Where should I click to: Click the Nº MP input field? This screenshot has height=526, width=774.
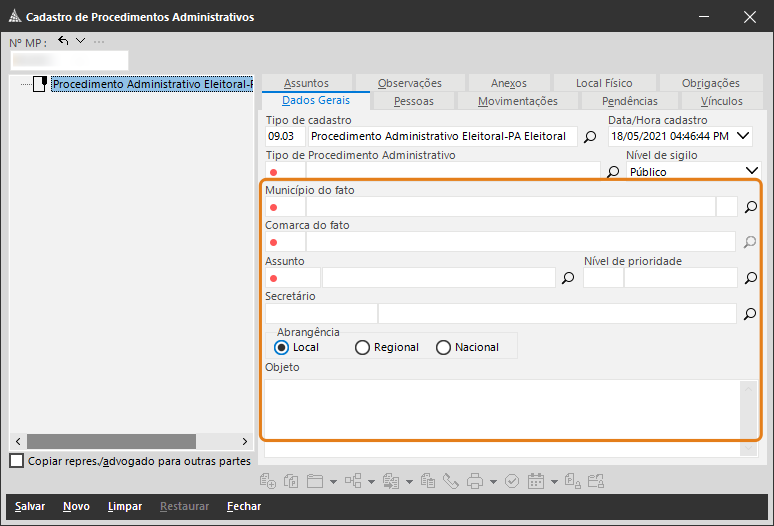[x=70, y=60]
